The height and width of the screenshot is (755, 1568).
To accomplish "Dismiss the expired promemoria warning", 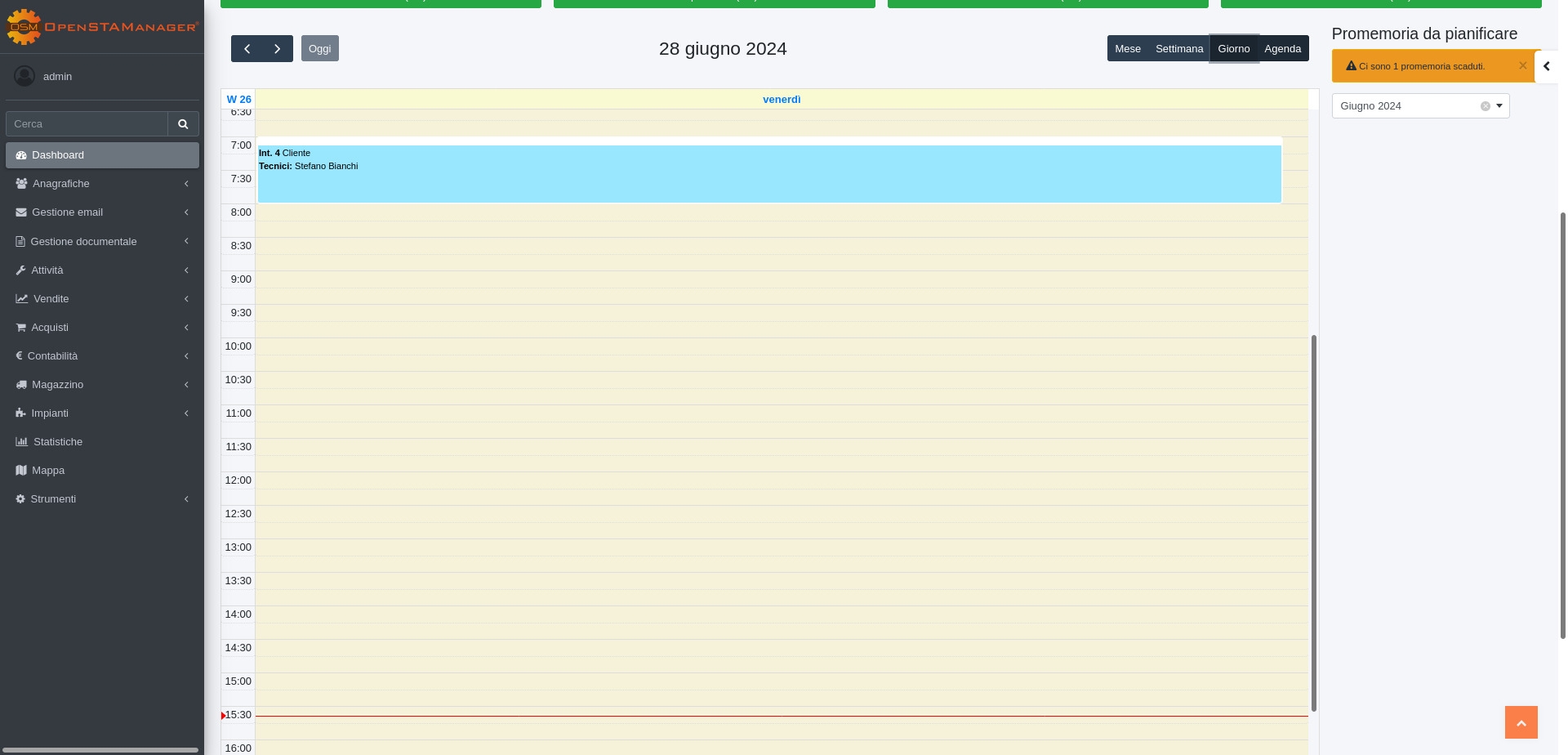I will point(1522,65).
